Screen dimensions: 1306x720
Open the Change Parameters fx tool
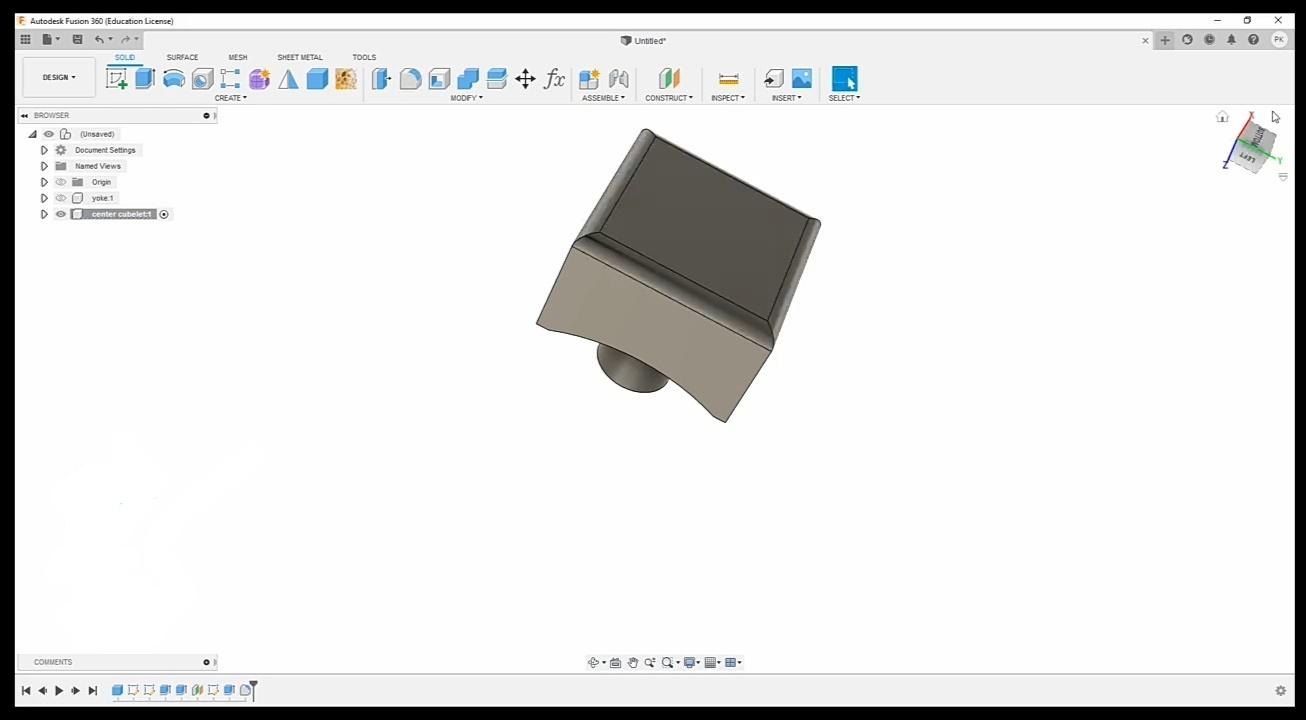554,79
